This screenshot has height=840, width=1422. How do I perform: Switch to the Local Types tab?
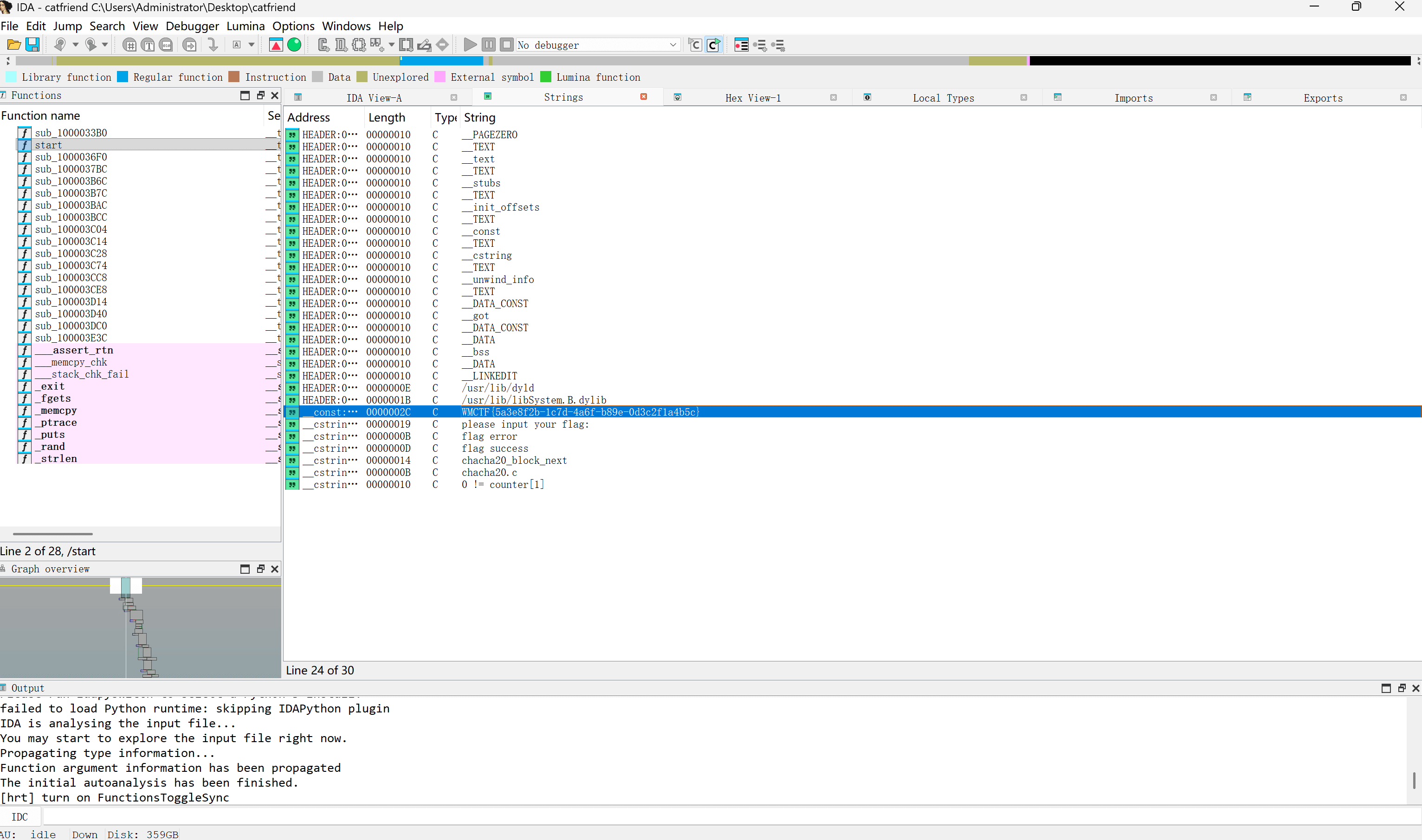point(943,98)
